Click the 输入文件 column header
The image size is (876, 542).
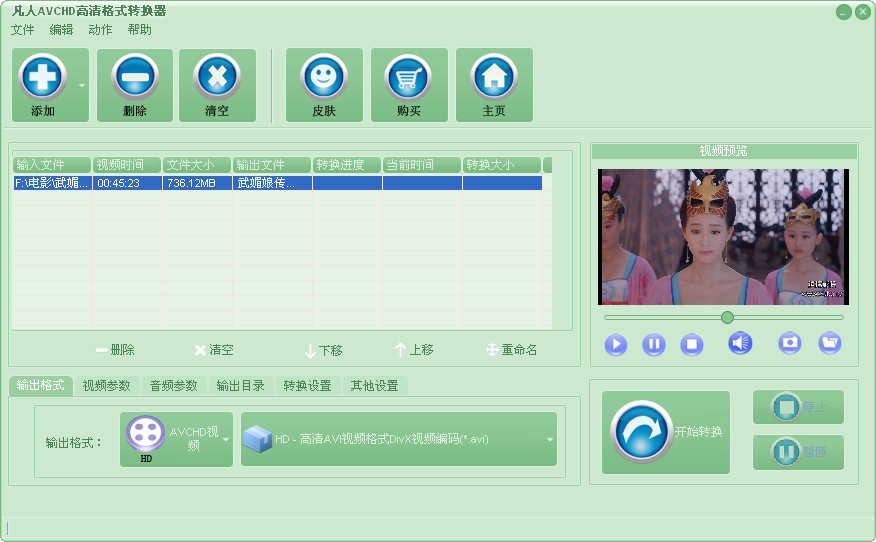(x=52, y=165)
